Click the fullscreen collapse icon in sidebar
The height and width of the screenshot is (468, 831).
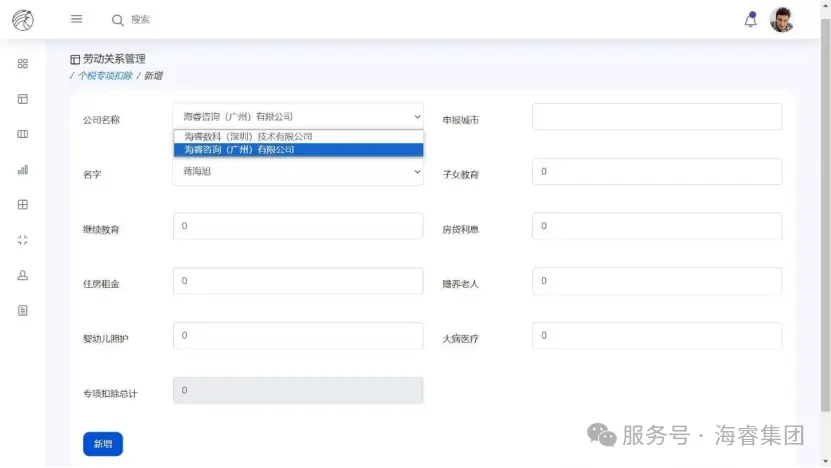23,240
